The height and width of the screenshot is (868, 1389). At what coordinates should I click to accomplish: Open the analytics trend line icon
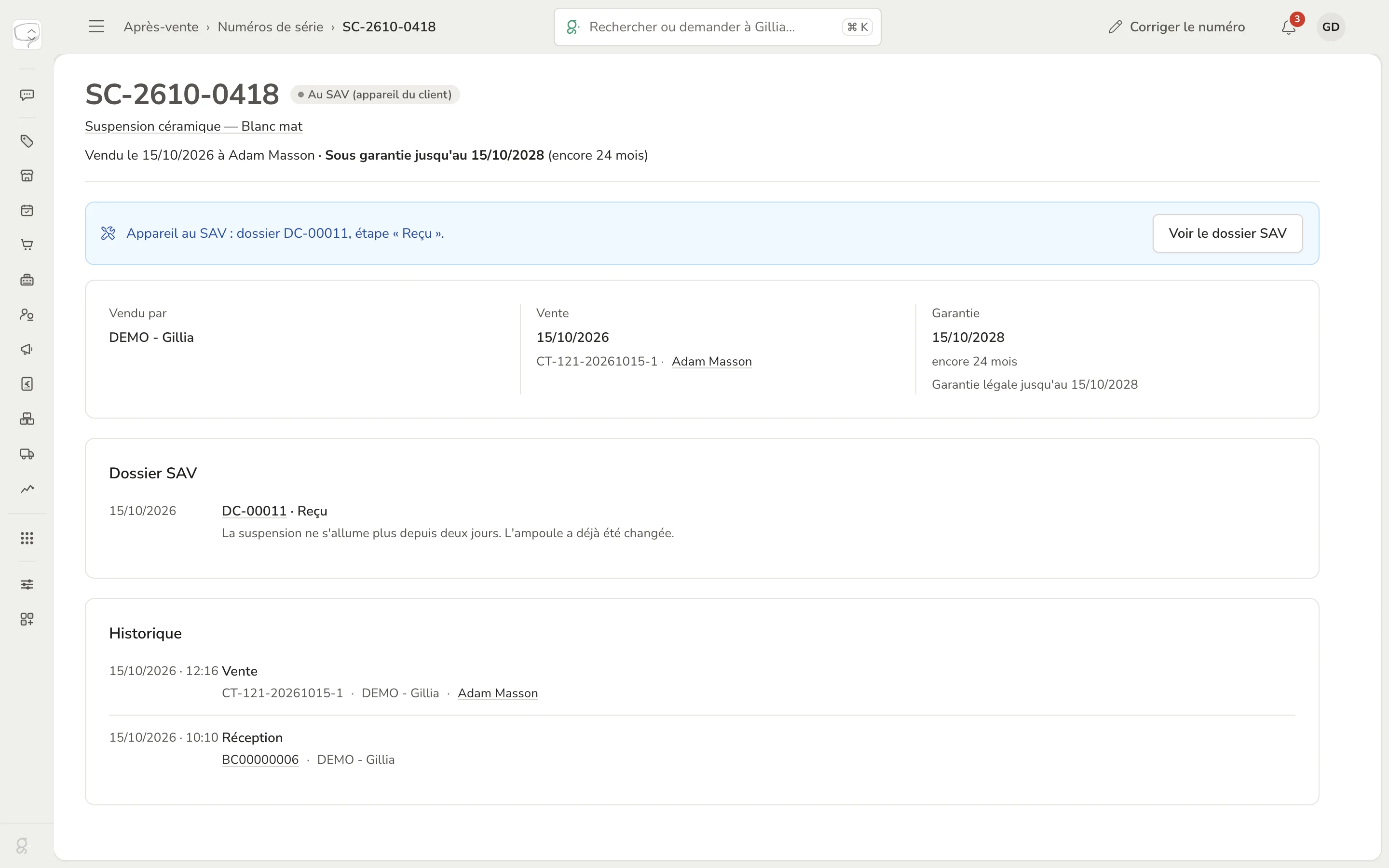[27, 489]
